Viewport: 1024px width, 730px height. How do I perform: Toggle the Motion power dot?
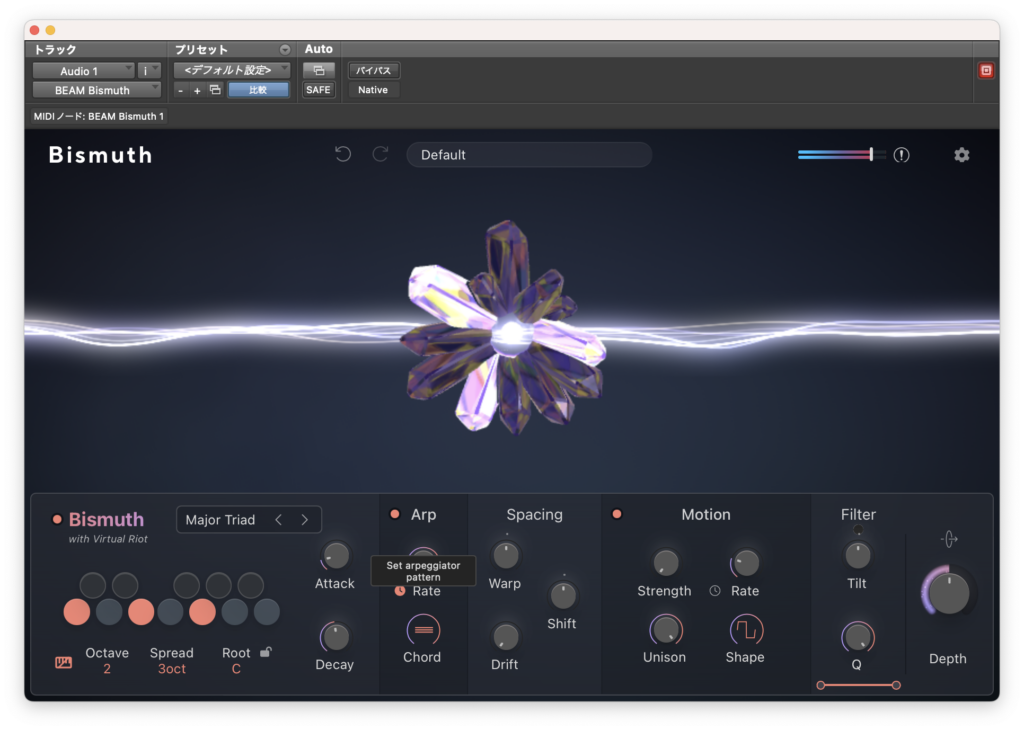[x=616, y=515]
